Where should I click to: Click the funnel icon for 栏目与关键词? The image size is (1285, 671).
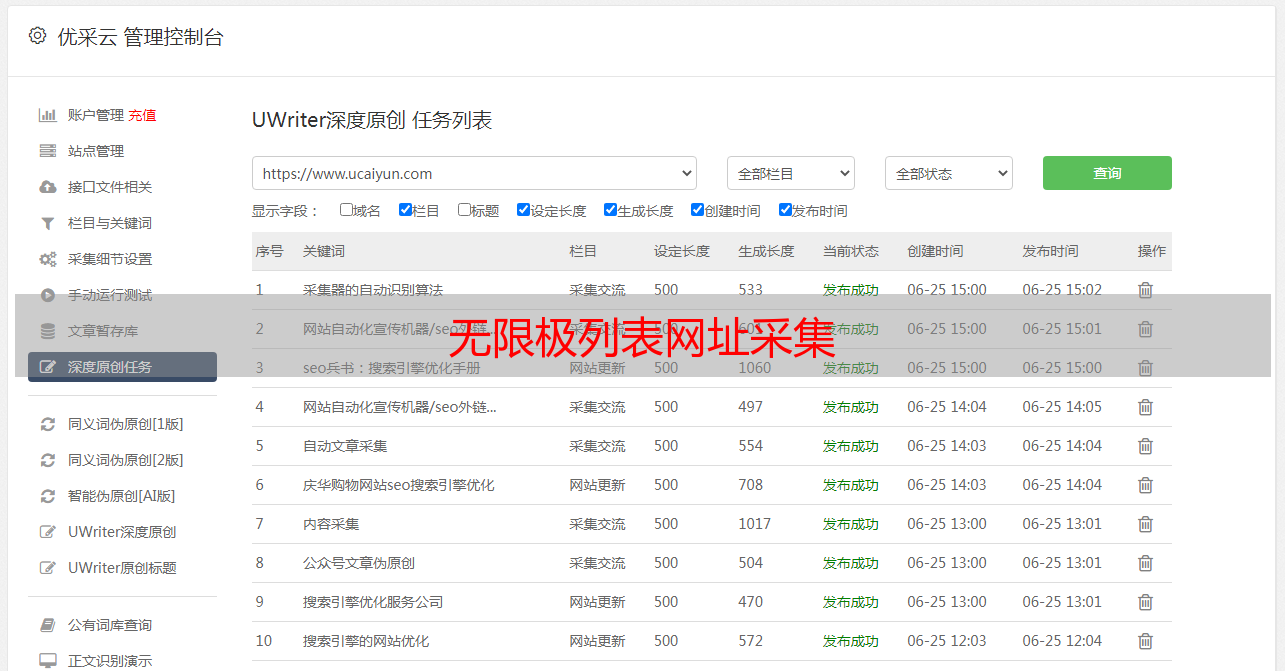47,223
